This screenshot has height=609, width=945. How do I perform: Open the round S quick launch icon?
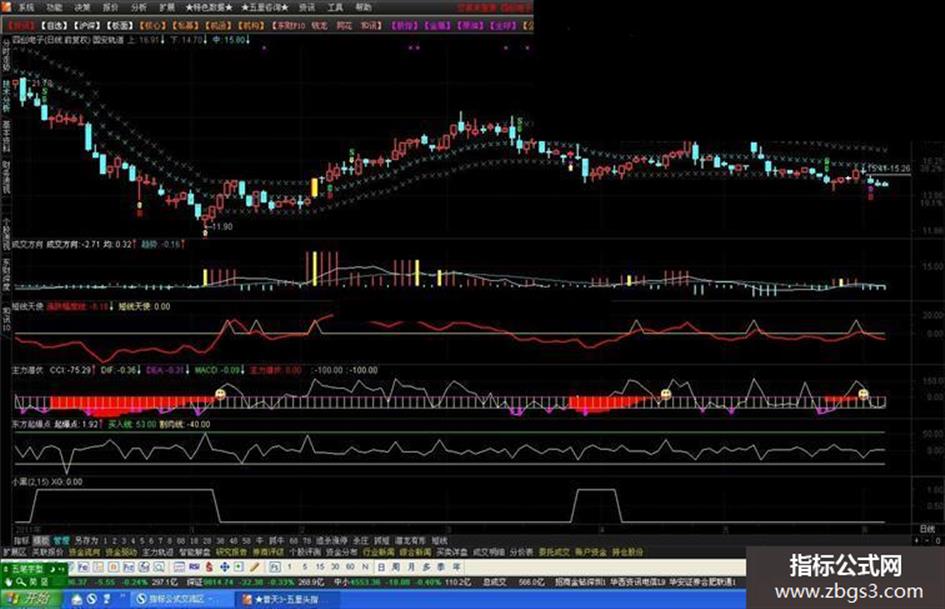click(x=92, y=599)
